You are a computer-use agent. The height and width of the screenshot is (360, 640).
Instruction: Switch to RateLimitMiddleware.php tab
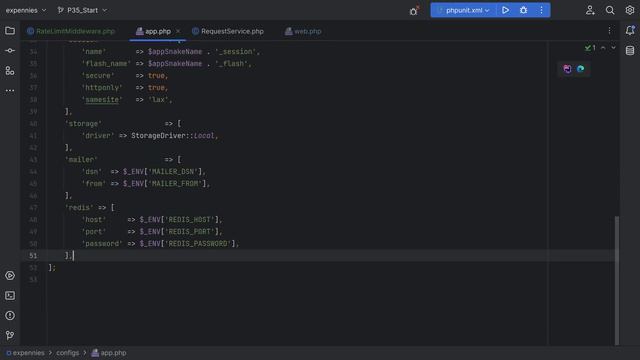point(71,31)
